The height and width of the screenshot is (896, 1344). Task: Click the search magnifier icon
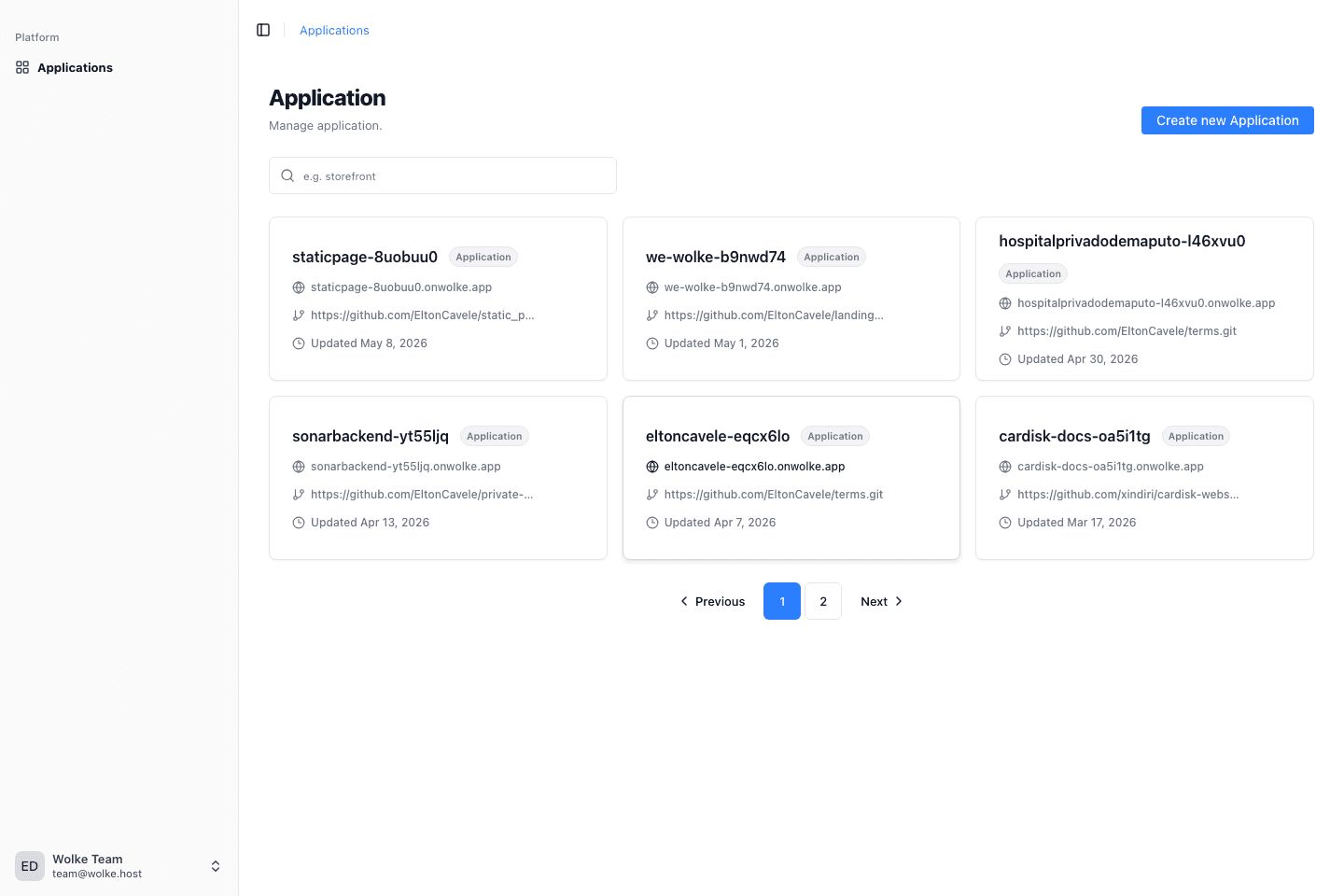(x=287, y=175)
